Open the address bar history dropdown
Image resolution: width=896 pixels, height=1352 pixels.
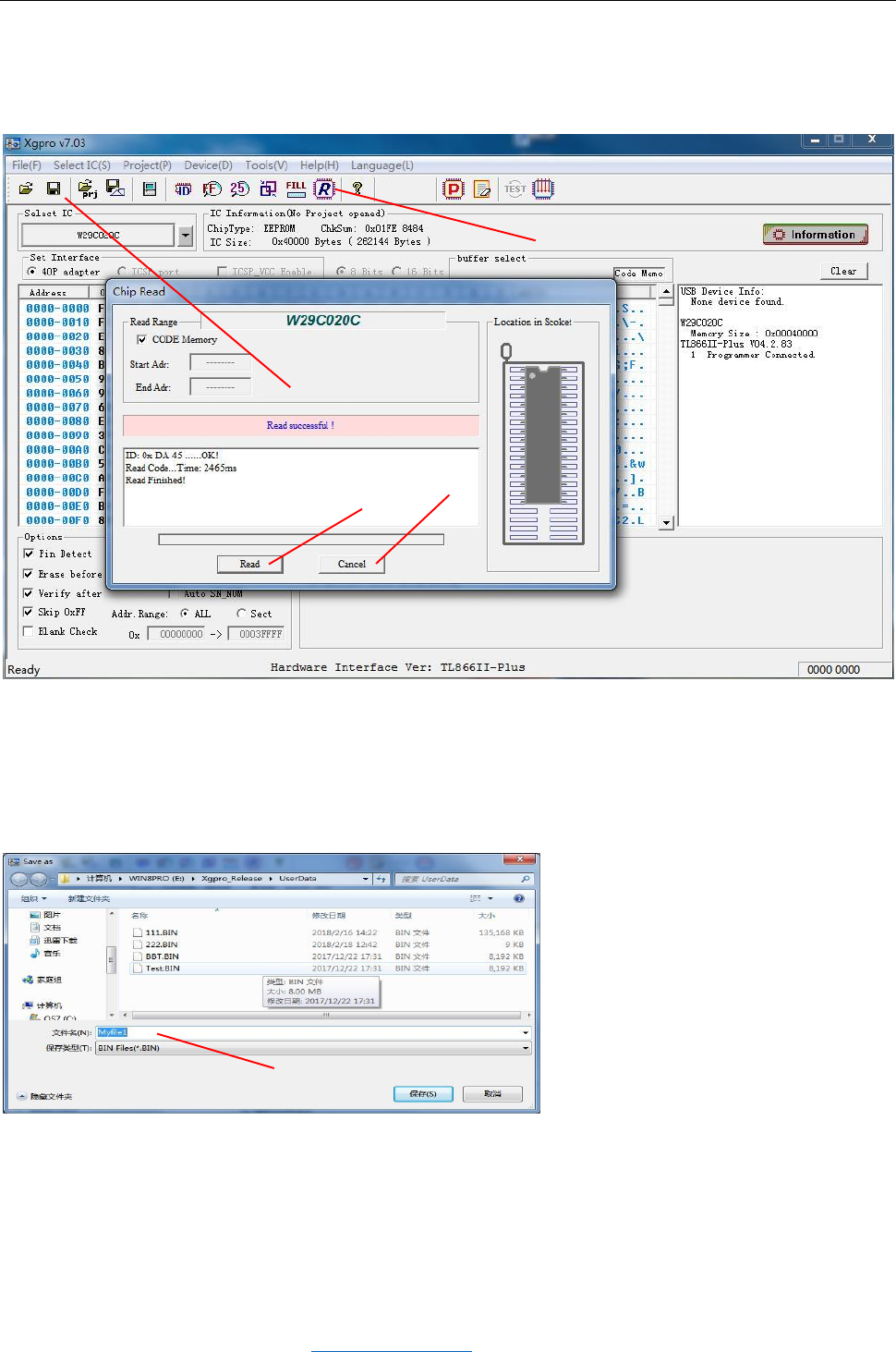[366, 879]
